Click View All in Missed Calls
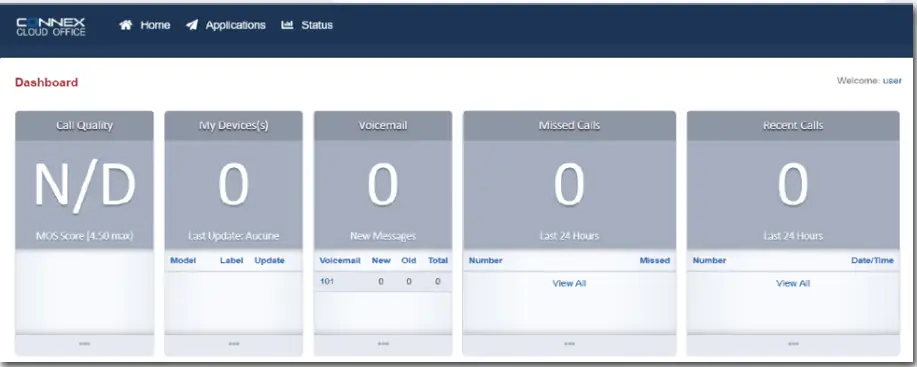Screen dimensions: 917x367 tap(569, 283)
